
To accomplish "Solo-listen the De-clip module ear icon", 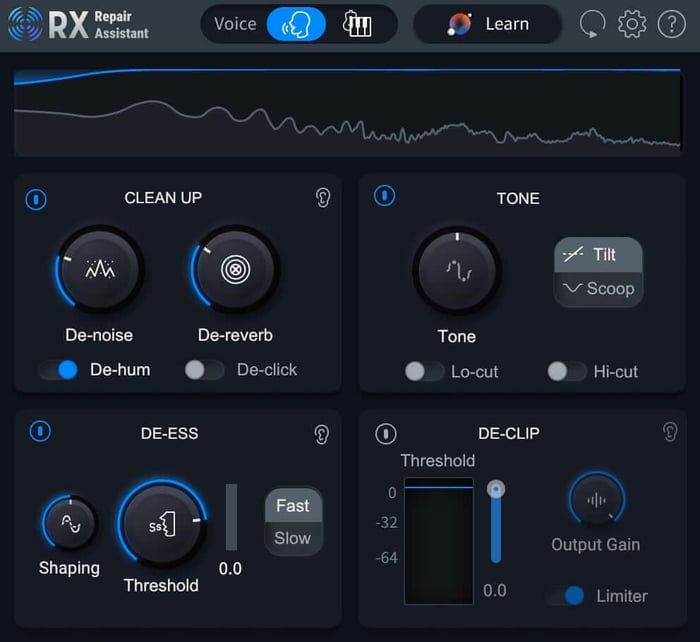I will click(670, 432).
